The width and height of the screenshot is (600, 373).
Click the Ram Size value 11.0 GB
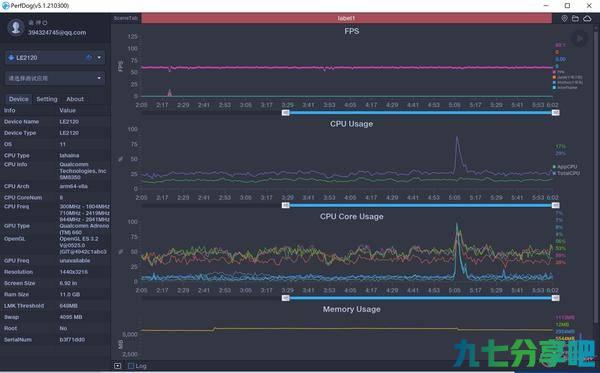tap(70, 295)
